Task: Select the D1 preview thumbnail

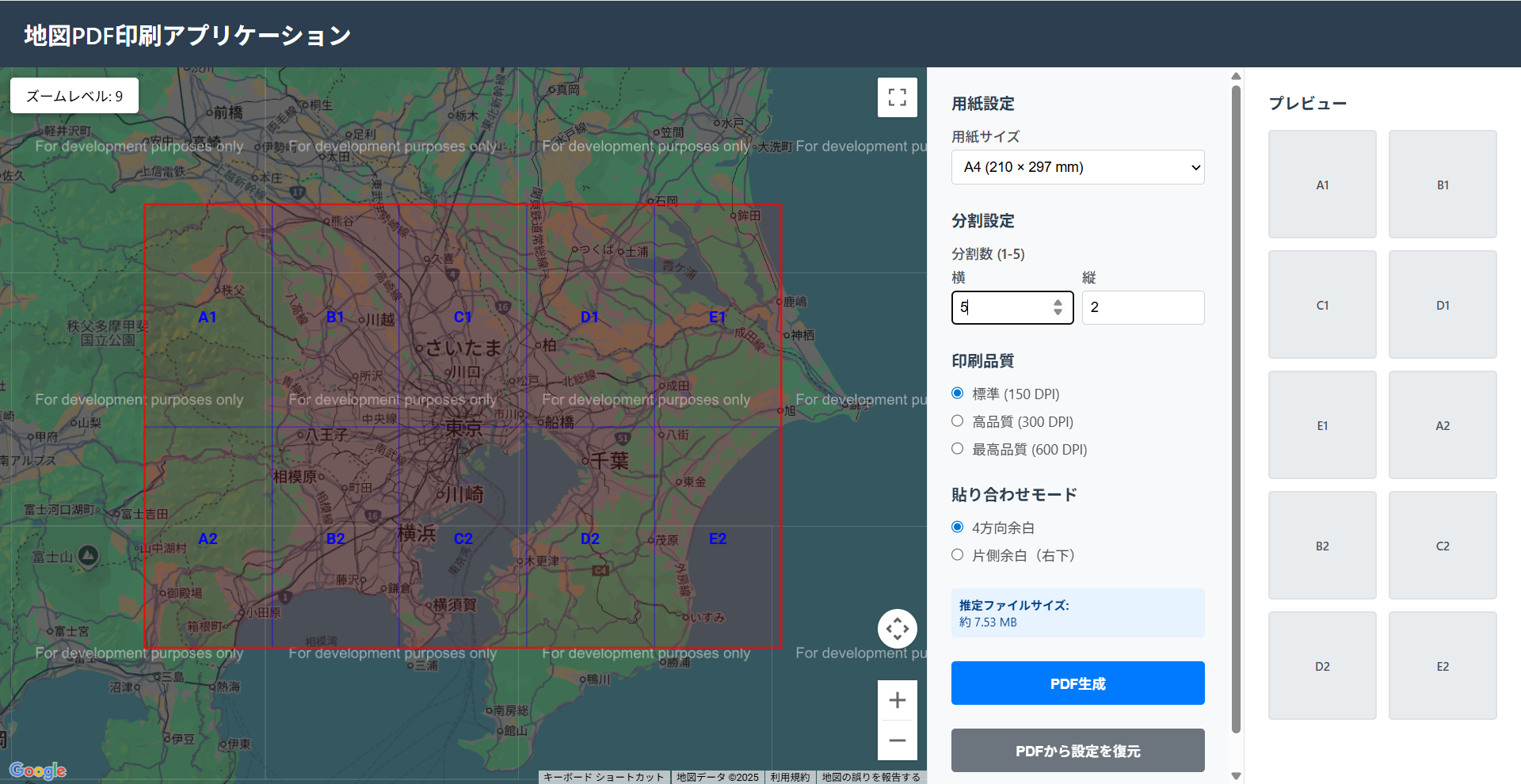Action: [x=1443, y=305]
